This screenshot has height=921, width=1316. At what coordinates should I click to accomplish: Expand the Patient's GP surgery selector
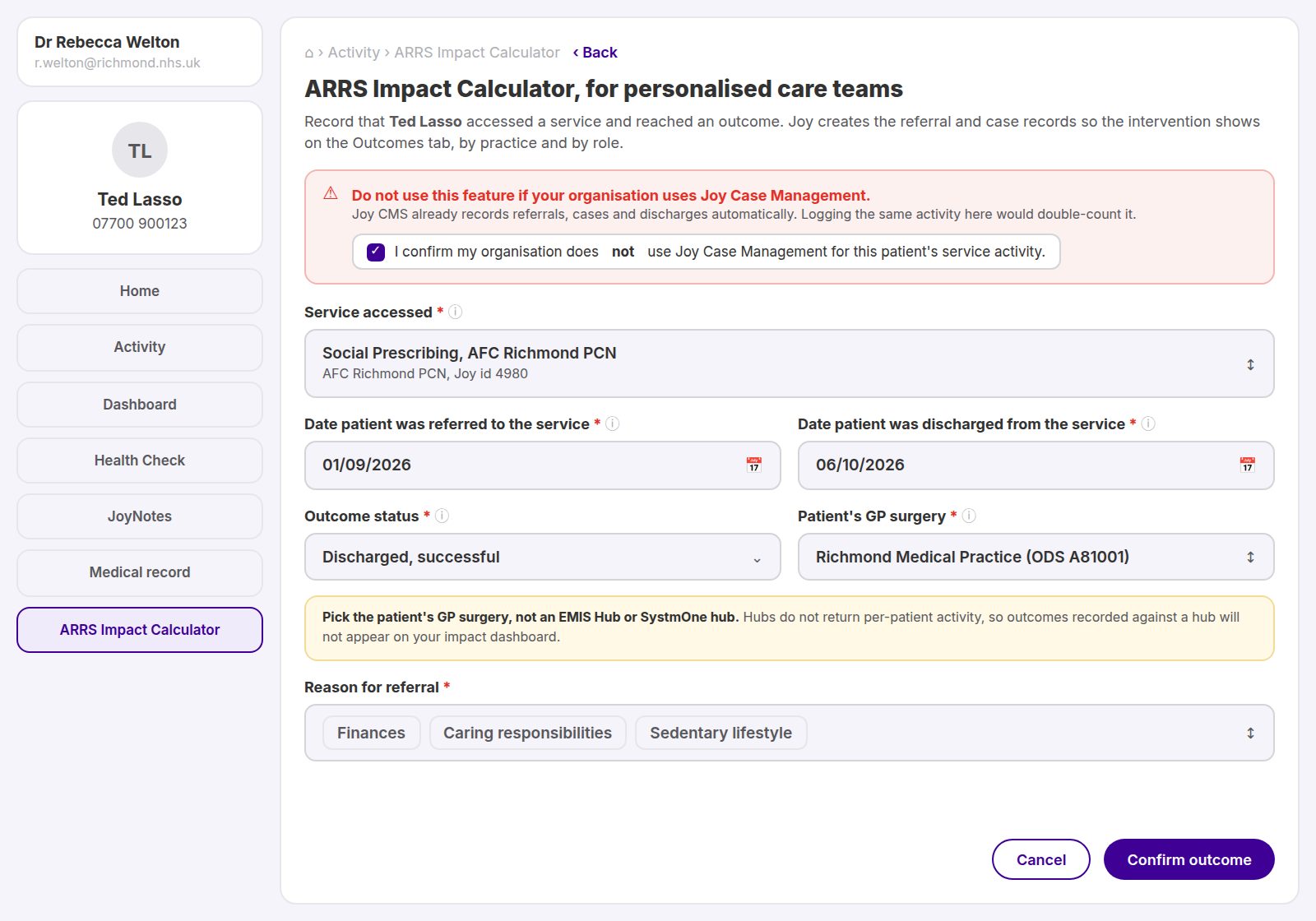[x=1036, y=557]
